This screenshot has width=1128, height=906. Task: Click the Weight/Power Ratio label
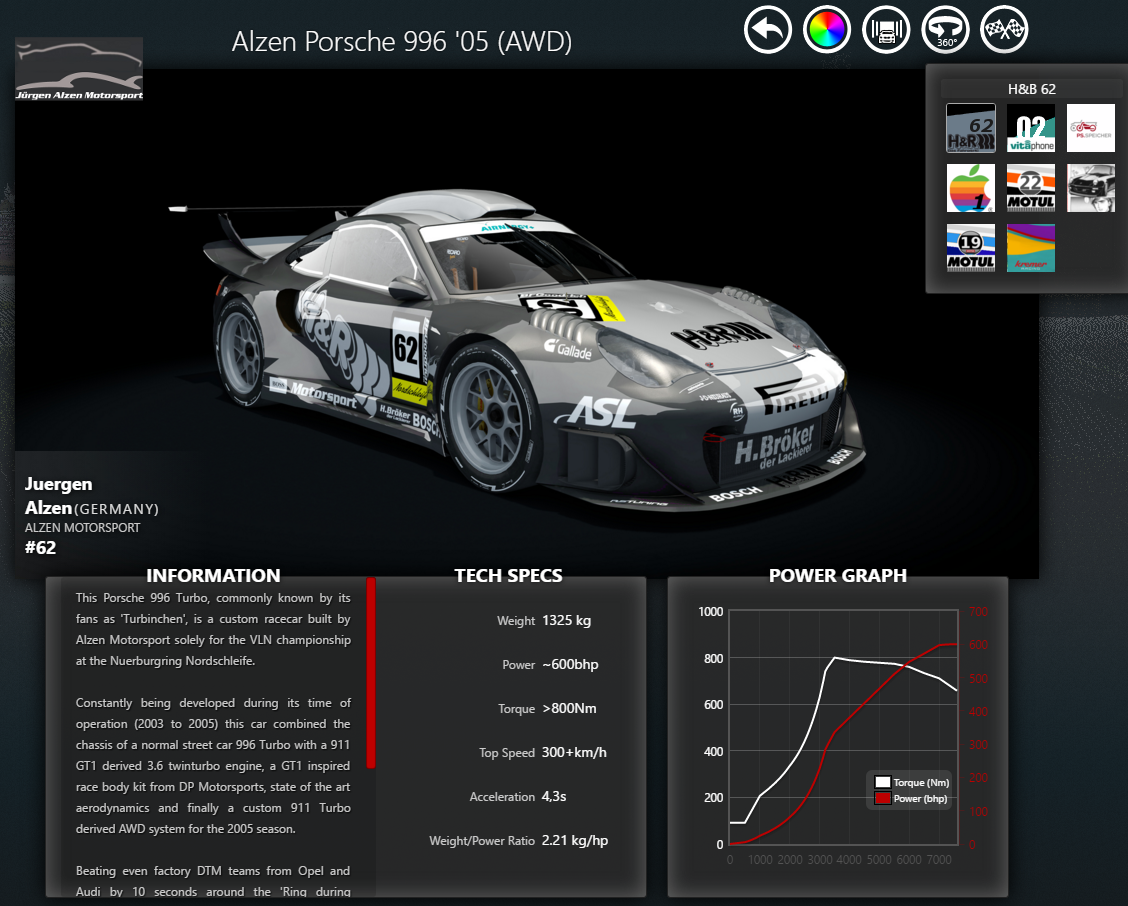click(x=482, y=841)
